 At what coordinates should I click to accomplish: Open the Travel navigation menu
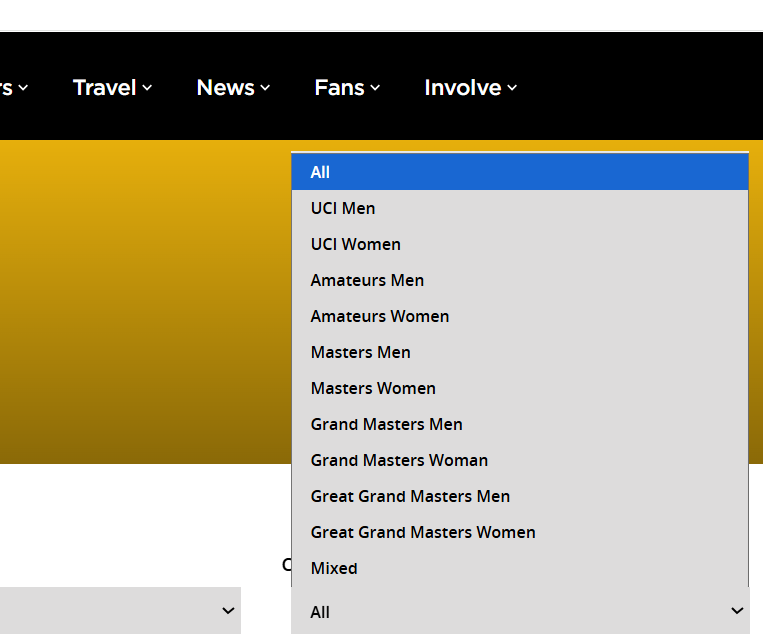[105, 88]
